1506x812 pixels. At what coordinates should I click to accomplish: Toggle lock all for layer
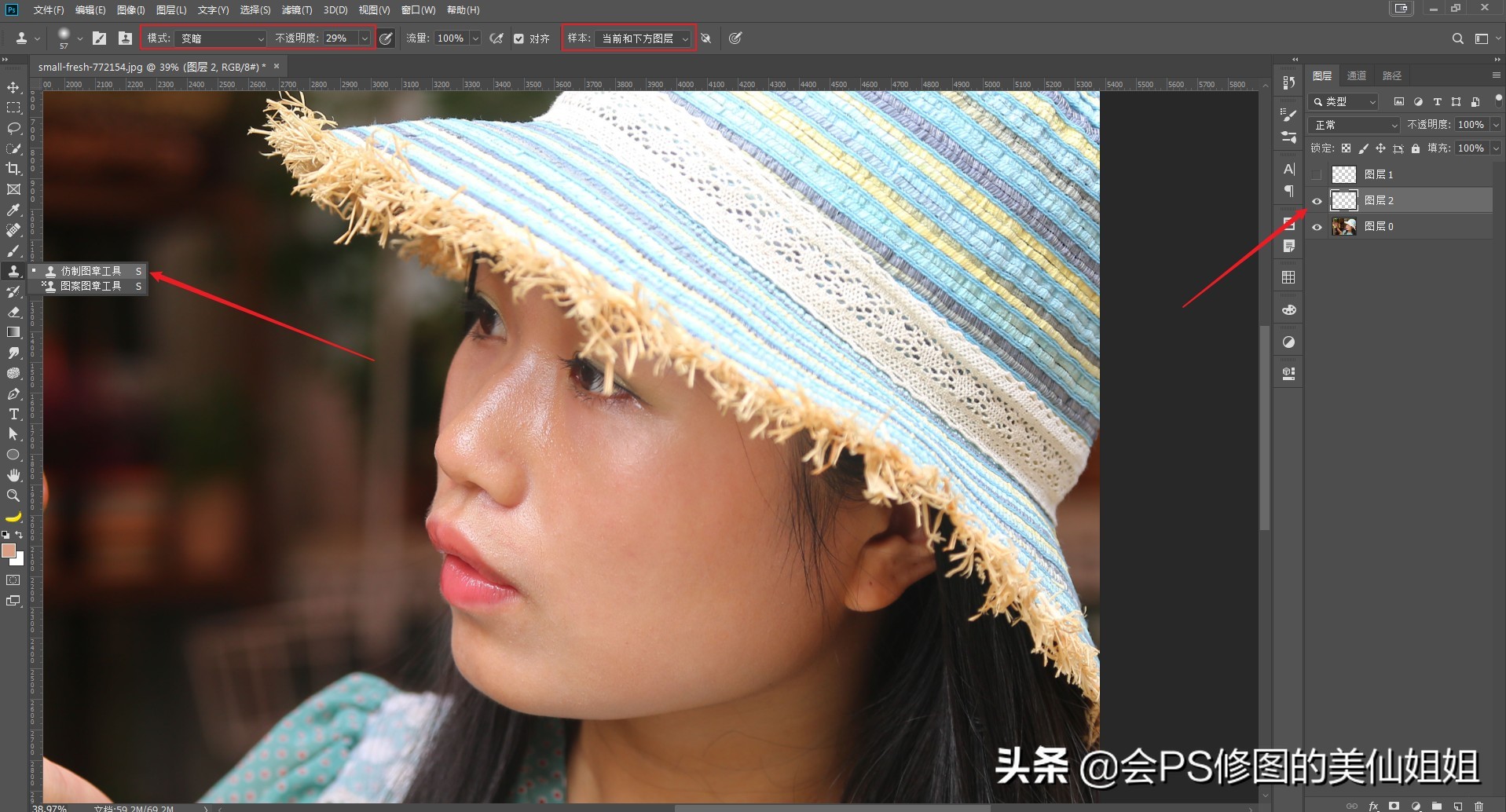click(x=1416, y=148)
